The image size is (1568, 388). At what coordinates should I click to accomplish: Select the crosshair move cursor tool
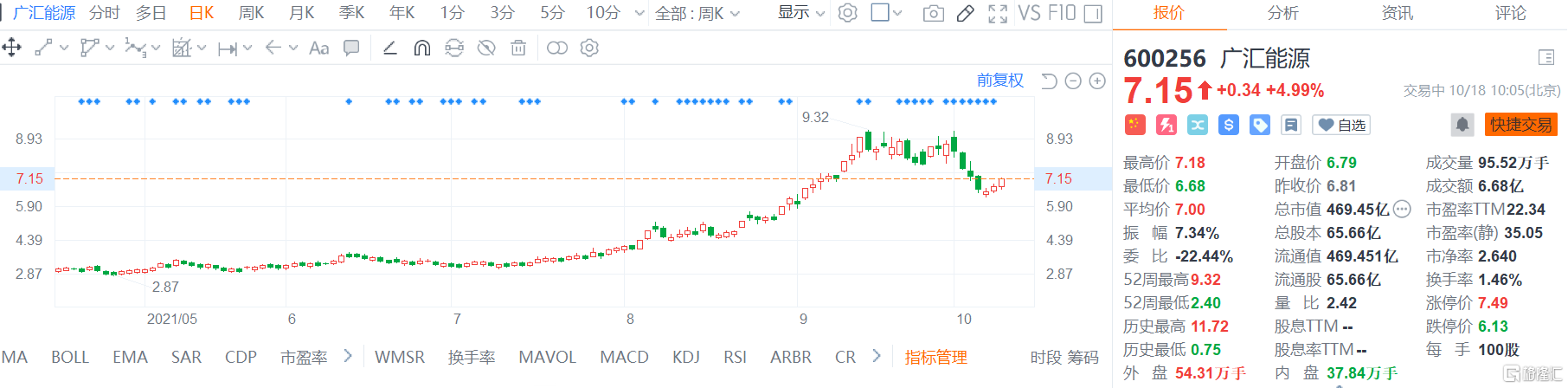(12, 48)
